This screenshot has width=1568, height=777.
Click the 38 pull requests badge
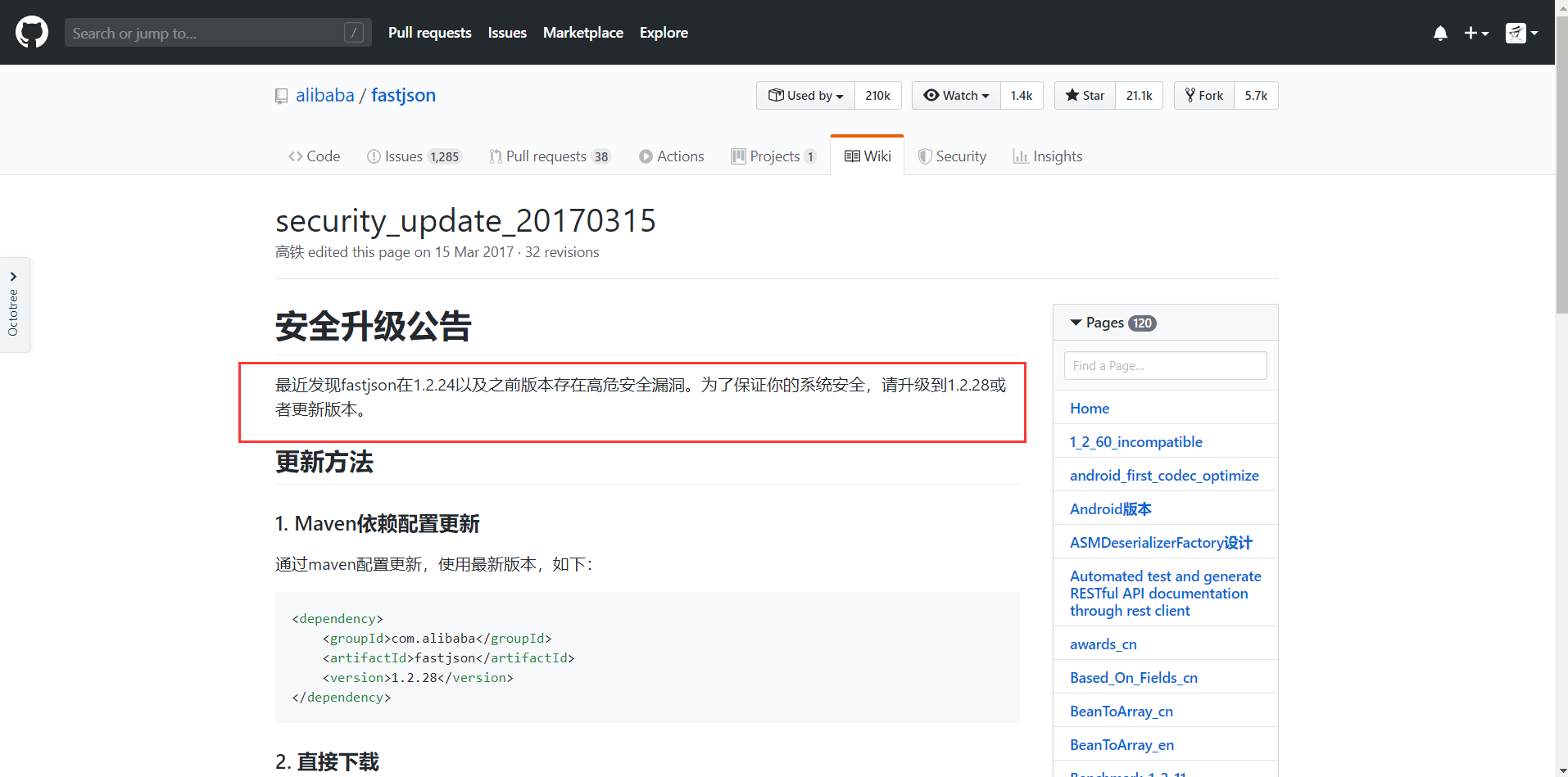point(601,157)
